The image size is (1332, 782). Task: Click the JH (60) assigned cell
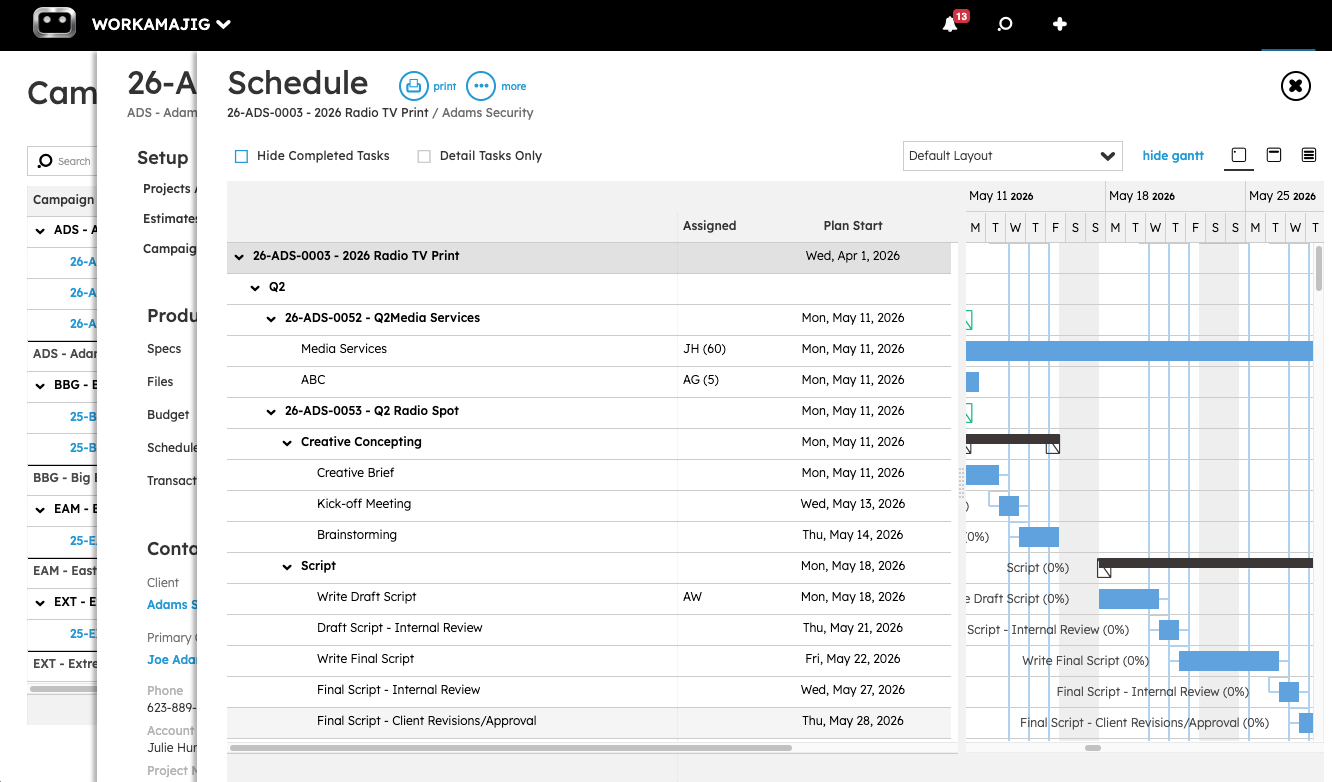pyautogui.click(x=704, y=350)
